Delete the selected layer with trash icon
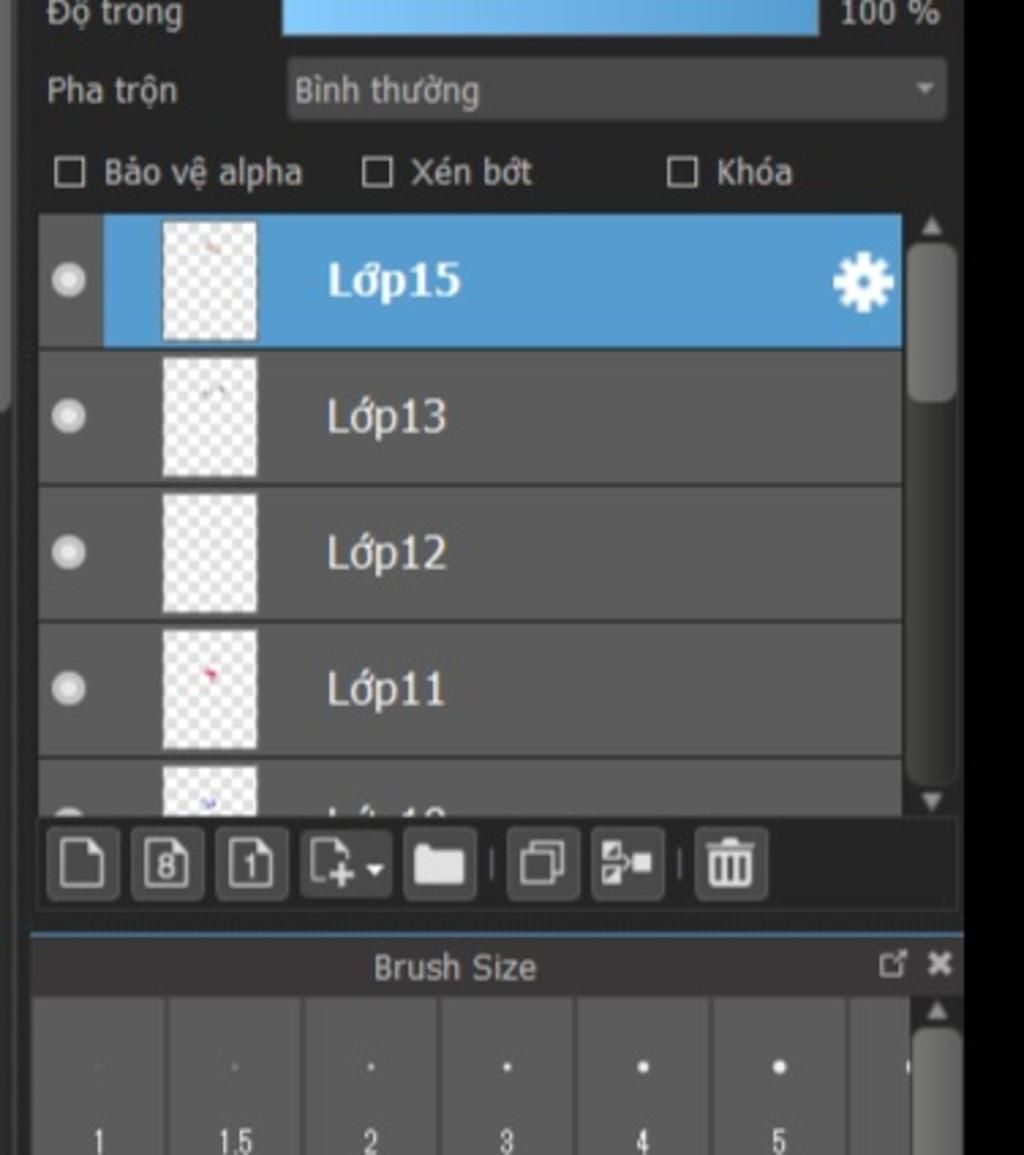The image size is (1024, 1155). point(731,863)
